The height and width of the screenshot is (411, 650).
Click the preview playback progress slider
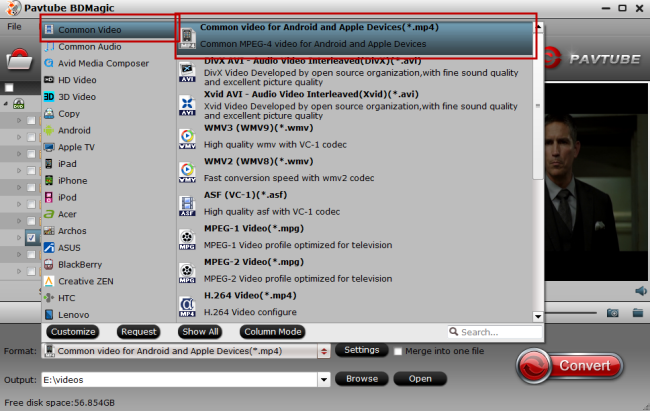[x=570, y=313]
